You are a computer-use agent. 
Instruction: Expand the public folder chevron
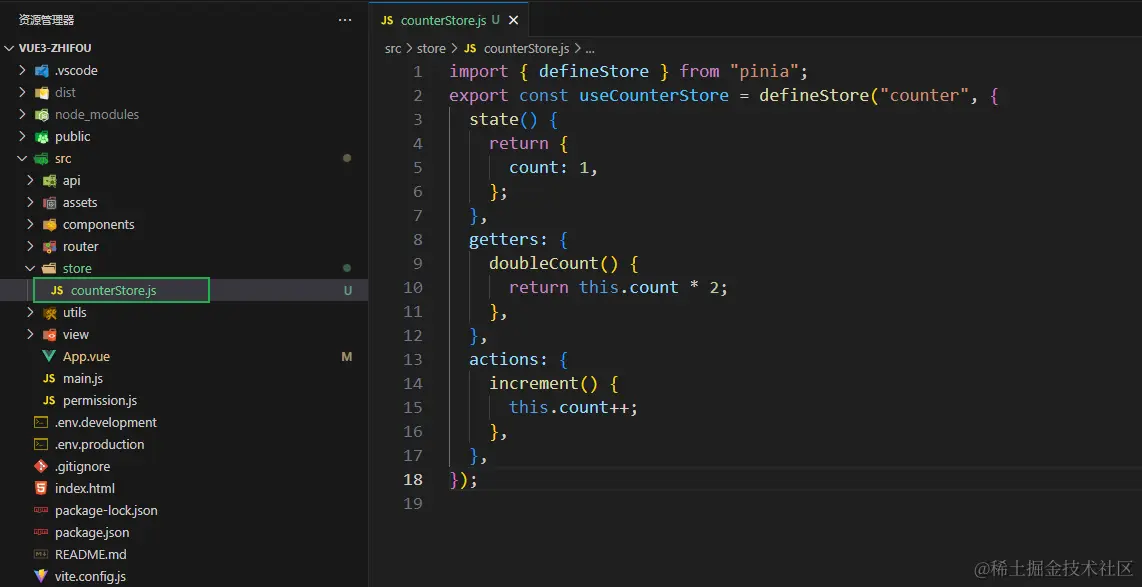(x=23, y=136)
